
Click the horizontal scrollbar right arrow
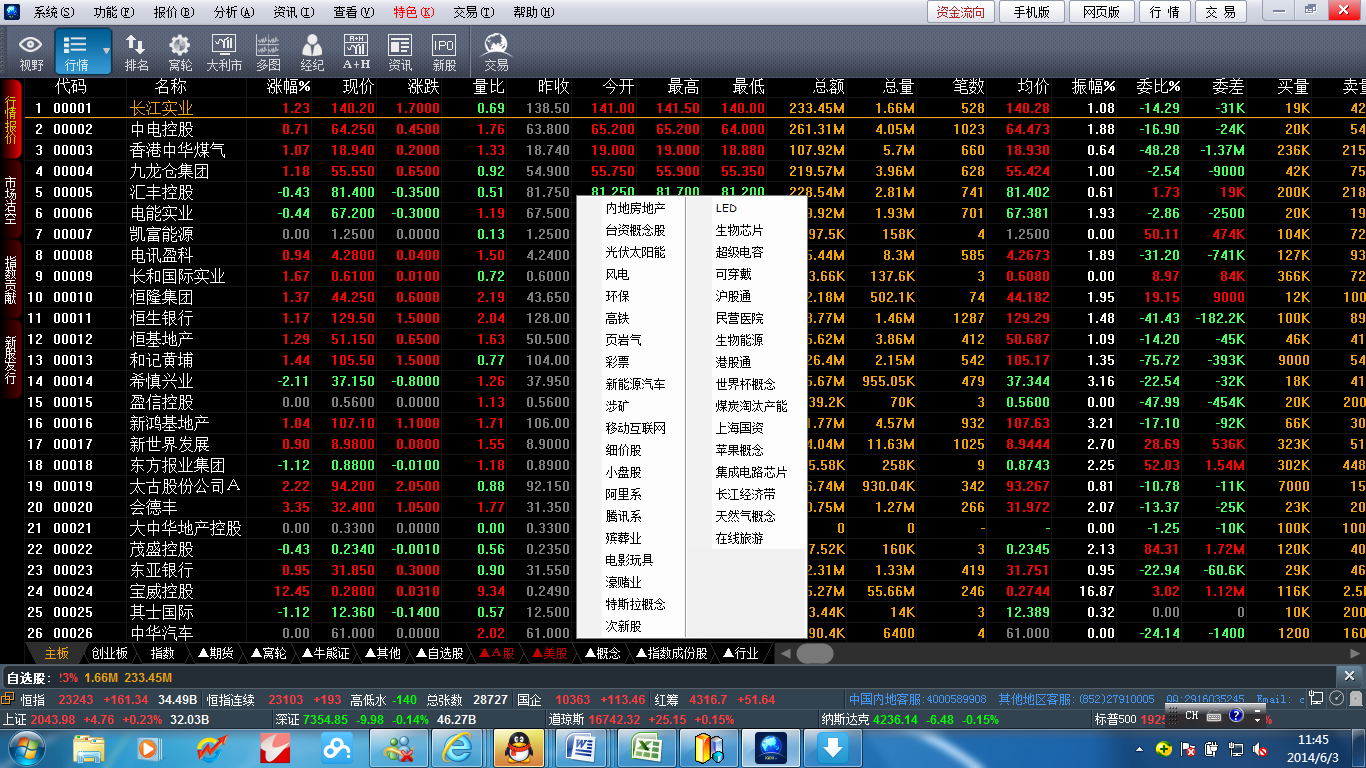pos(1357,653)
